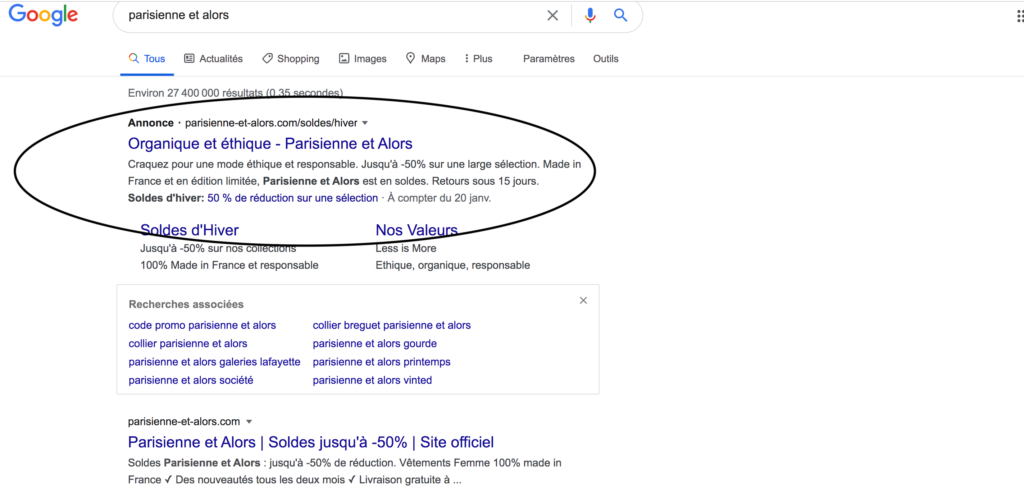Select the Tous tab
The height and width of the screenshot is (497, 1024).
147,59
